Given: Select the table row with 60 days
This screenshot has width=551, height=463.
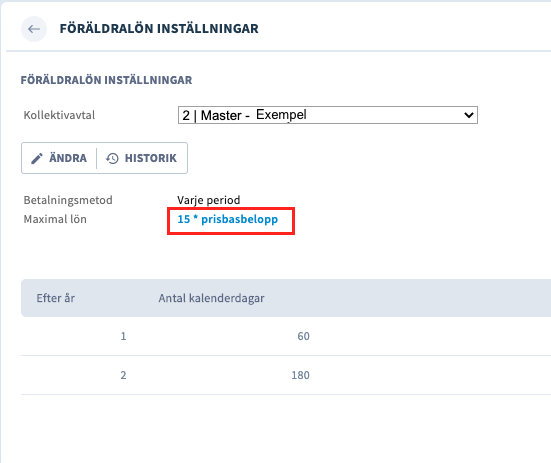Looking at the screenshot, I should coord(286,336).
